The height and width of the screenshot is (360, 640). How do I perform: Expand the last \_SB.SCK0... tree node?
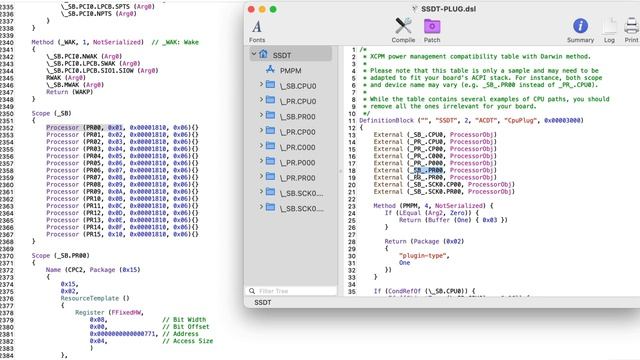(x=261, y=207)
